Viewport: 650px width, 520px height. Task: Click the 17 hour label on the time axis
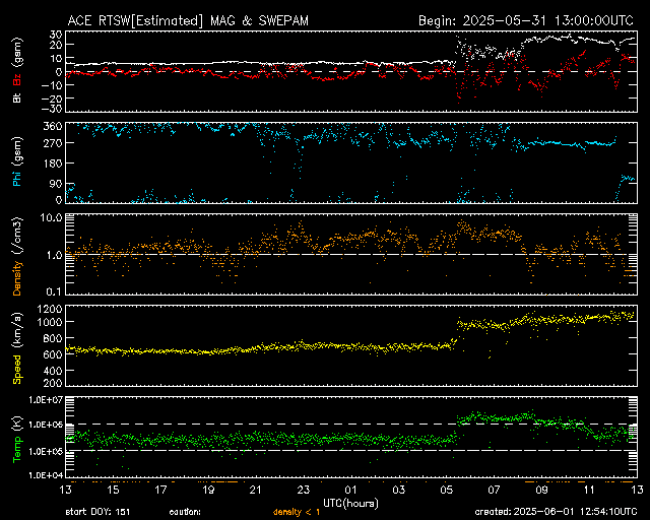point(161,490)
